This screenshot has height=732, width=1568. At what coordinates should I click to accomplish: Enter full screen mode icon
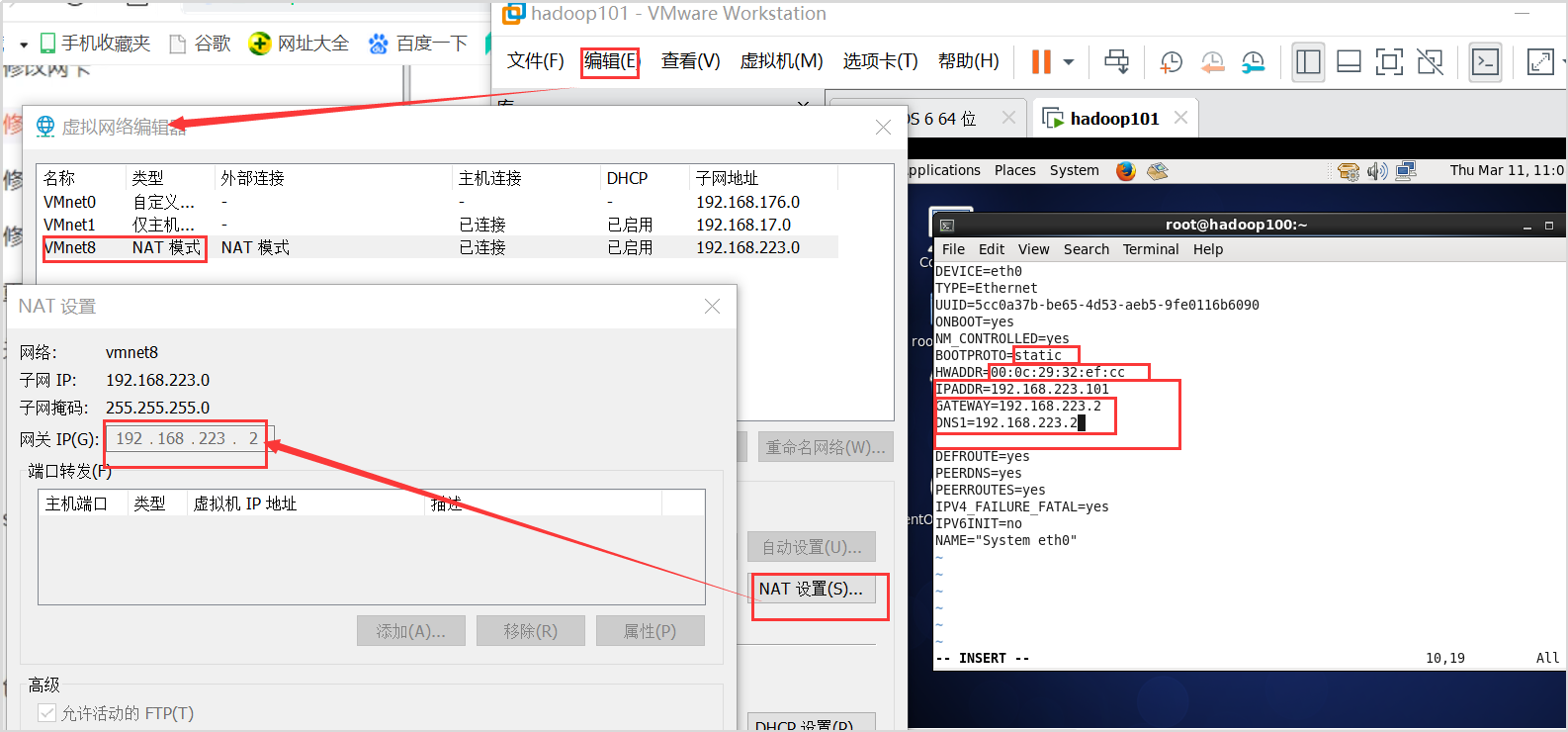click(1389, 61)
